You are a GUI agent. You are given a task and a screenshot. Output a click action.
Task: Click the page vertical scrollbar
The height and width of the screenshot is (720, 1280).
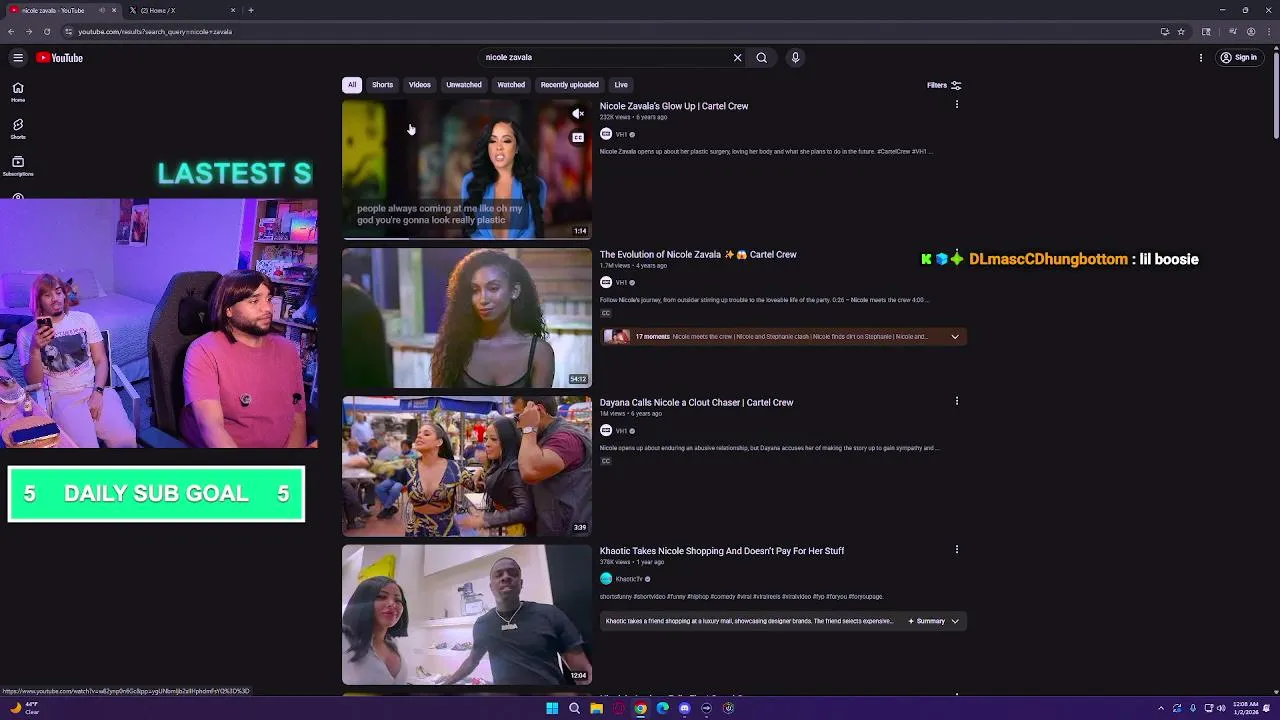(x=1275, y=97)
